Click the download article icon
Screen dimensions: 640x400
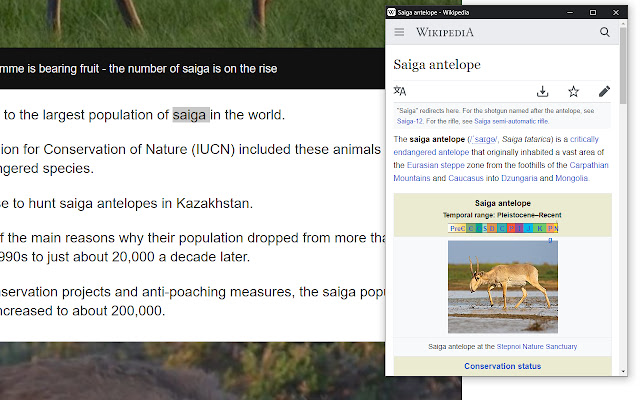[x=542, y=91]
